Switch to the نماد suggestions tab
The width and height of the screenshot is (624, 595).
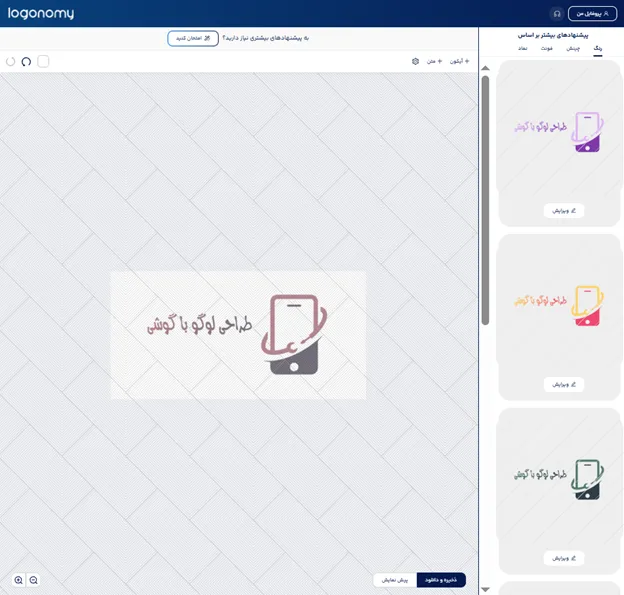point(522,48)
